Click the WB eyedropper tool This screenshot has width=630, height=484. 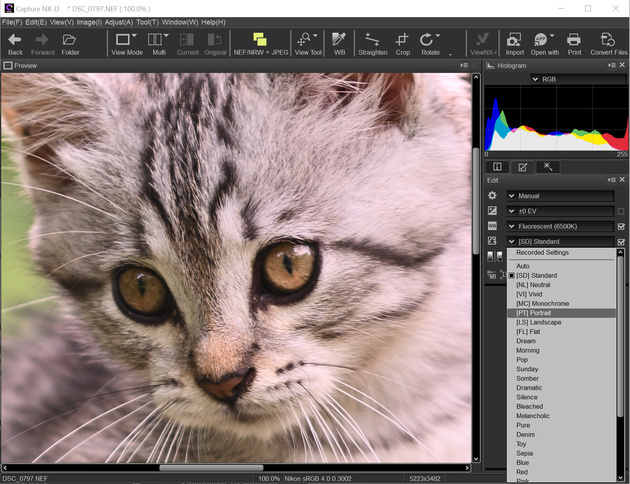point(339,41)
